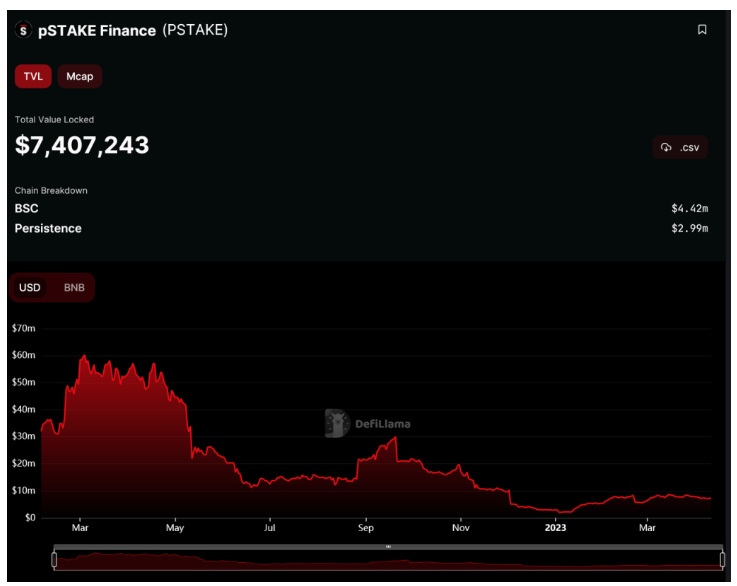Click the $7,407,243 total value
737x586 pixels.
[82, 145]
